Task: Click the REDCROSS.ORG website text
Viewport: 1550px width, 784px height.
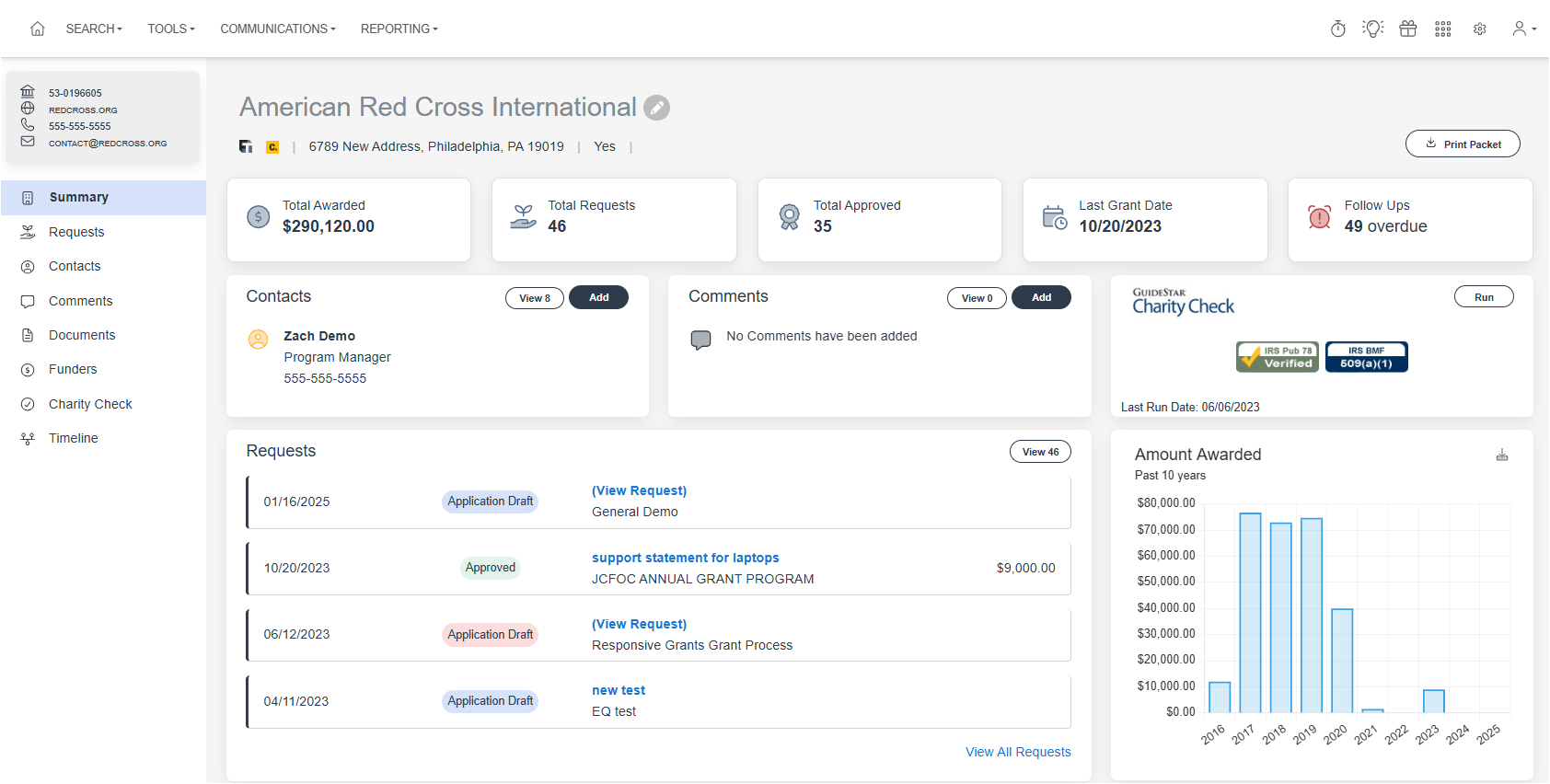Action: click(83, 110)
